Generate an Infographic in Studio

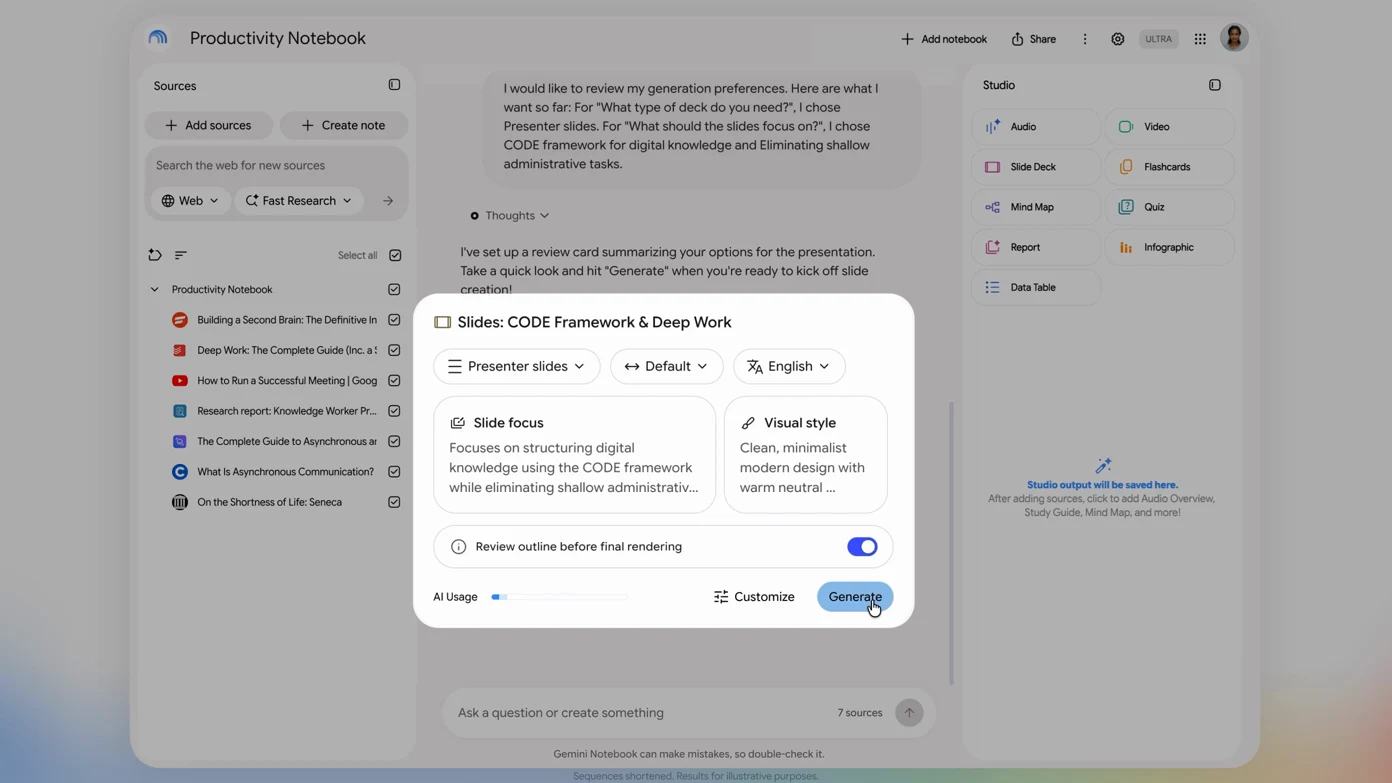(x=1170, y=247)
